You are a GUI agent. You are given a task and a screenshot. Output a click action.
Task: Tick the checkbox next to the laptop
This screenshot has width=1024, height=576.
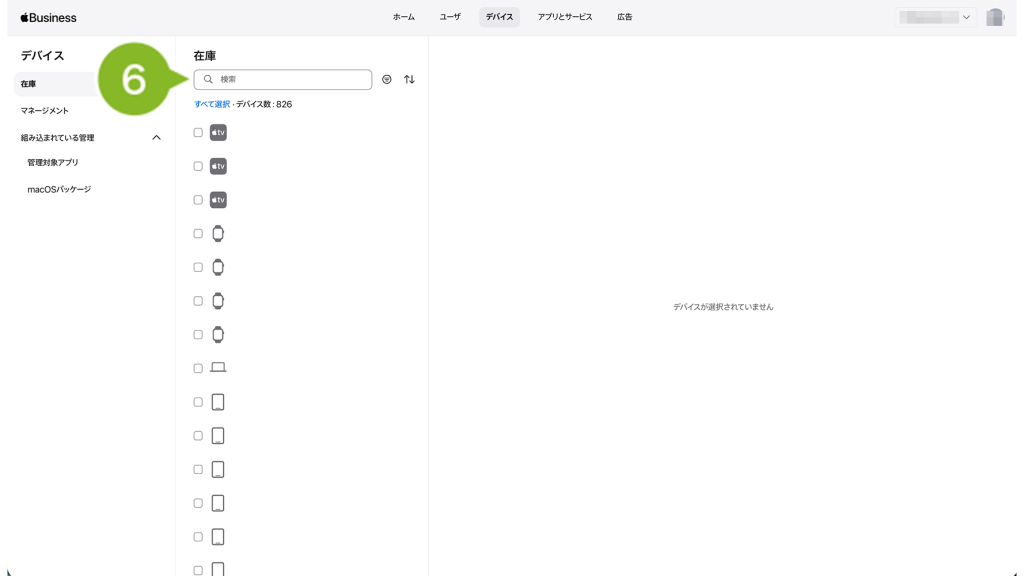point(198,368)
